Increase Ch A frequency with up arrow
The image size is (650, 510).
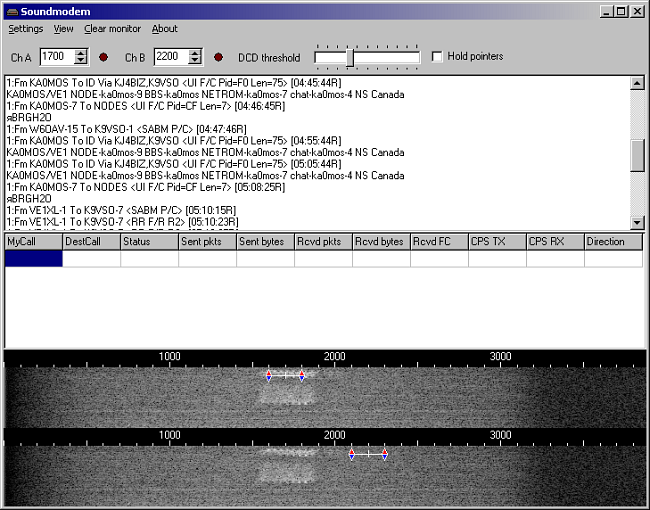[x=81, y=53]
